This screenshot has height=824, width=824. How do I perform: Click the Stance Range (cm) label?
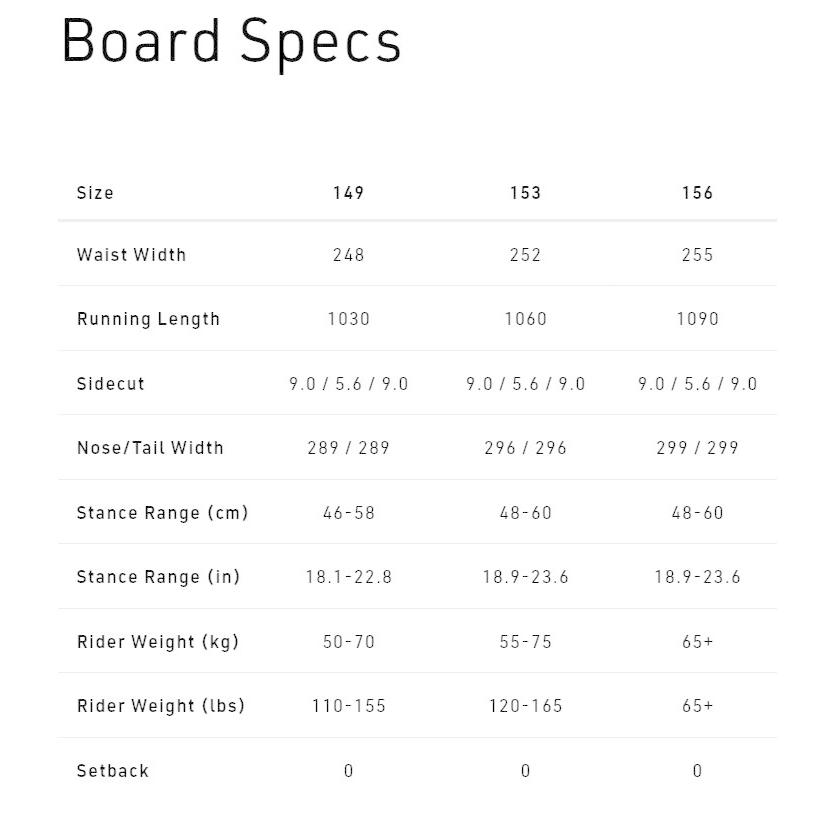(162, 513)
